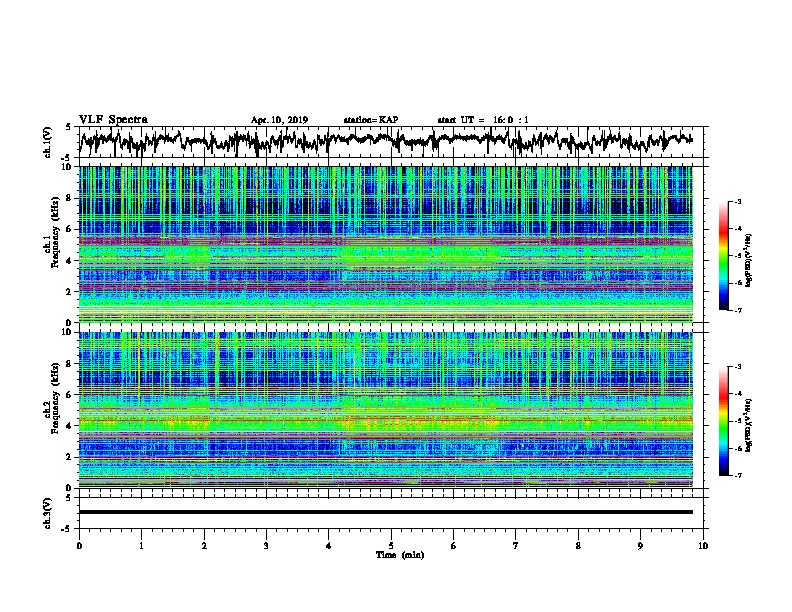Select the 'Apr. 10, 2019' date text
792x612 pixels.
coord(279,120)
